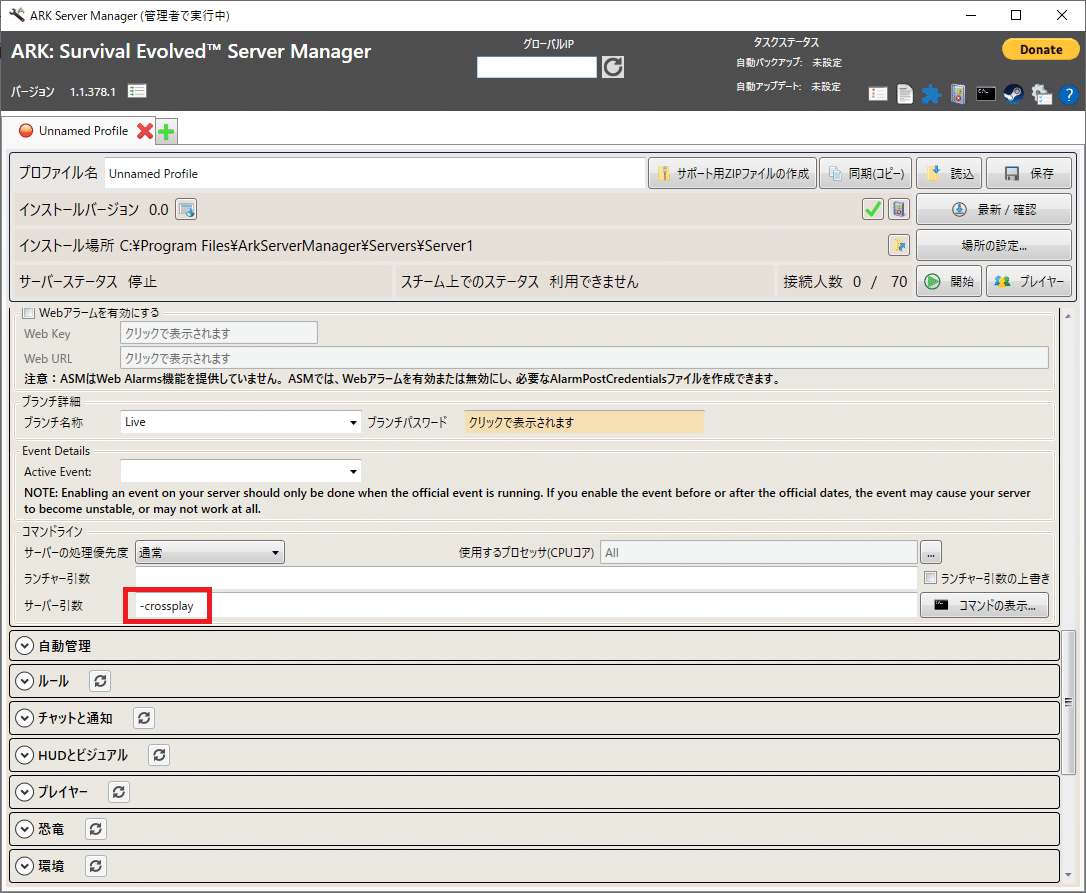Open the SteamCMD icon in header
1086x893 pixels.
[1013, 94]
